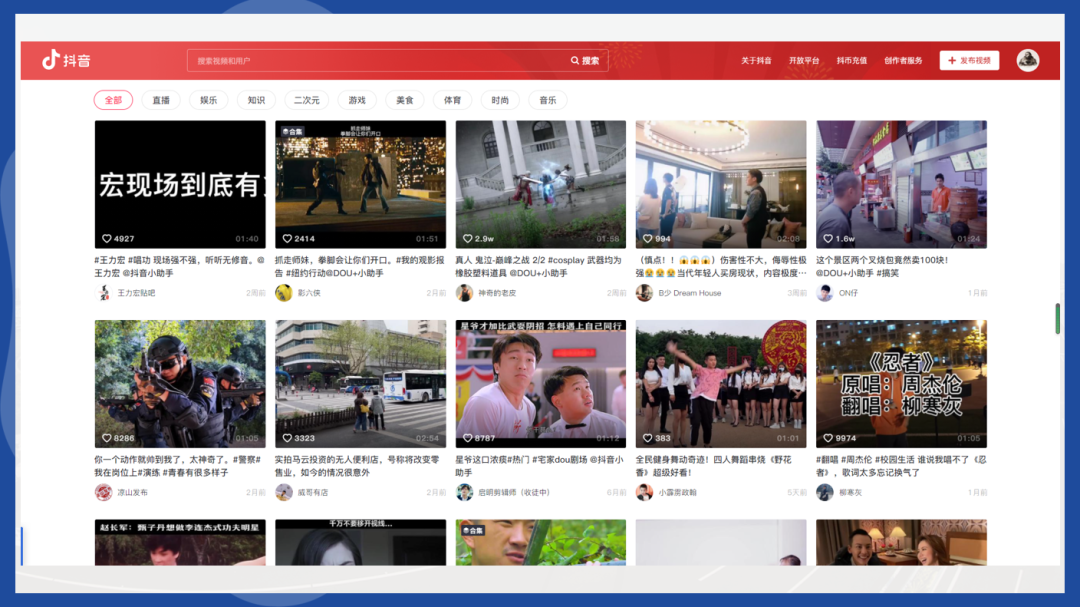The width and height of the screenshot is (1080, 607).
Task: Select the 直播 category tab
Action: pos(160,100)
